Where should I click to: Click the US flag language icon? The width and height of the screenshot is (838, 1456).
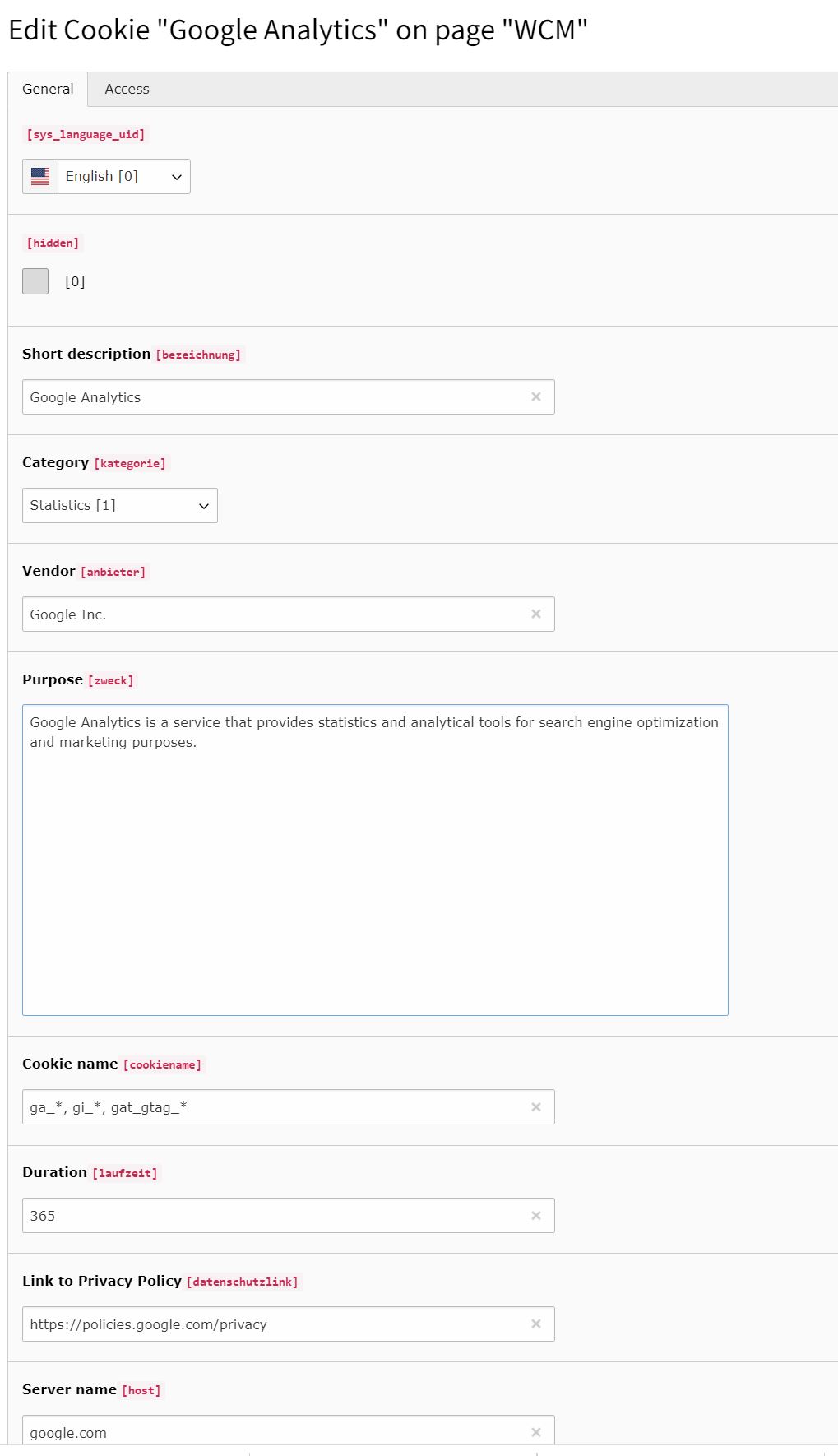pyautogui.click(x=40, y=176)
